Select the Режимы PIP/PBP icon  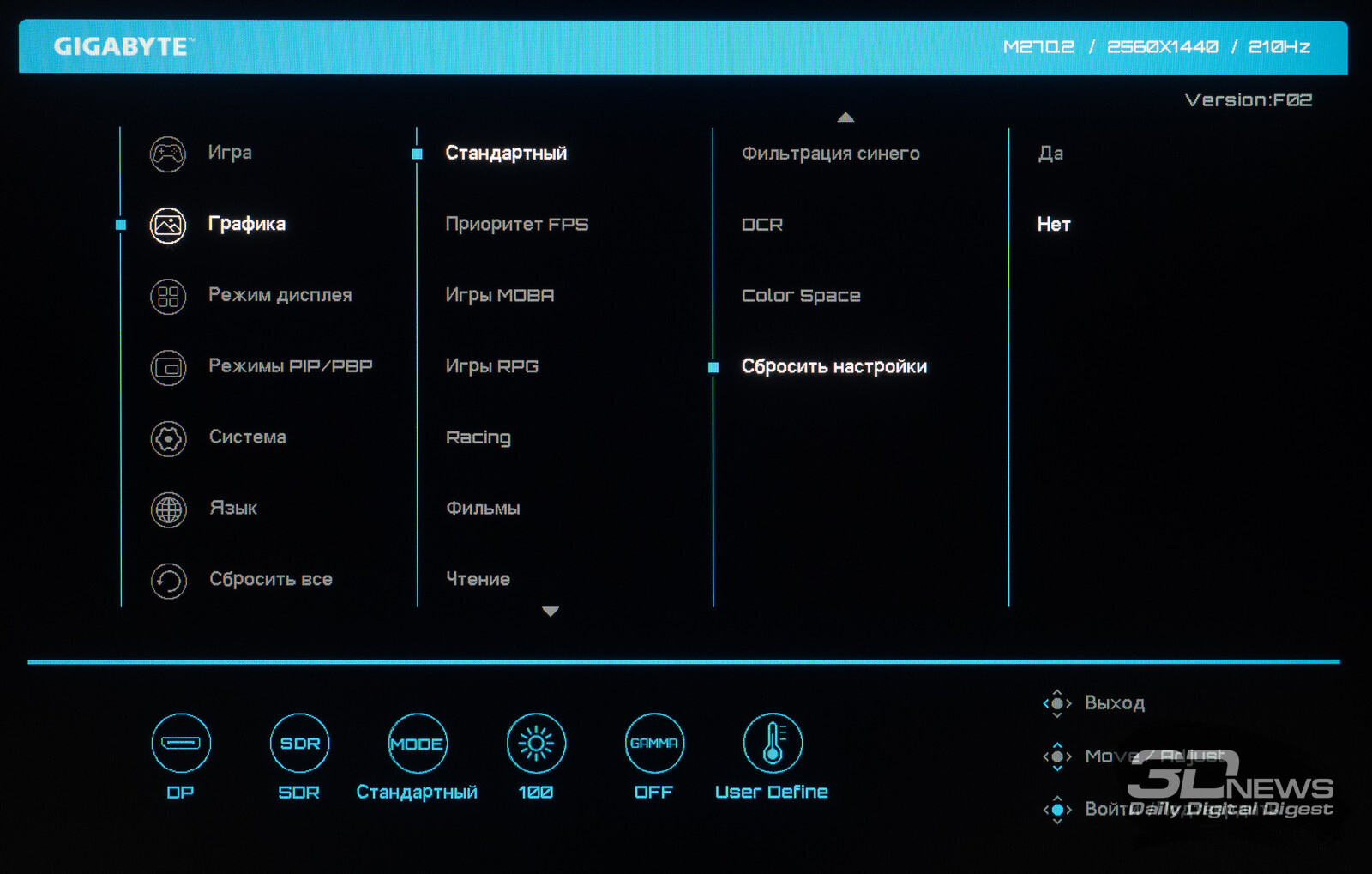168,368
